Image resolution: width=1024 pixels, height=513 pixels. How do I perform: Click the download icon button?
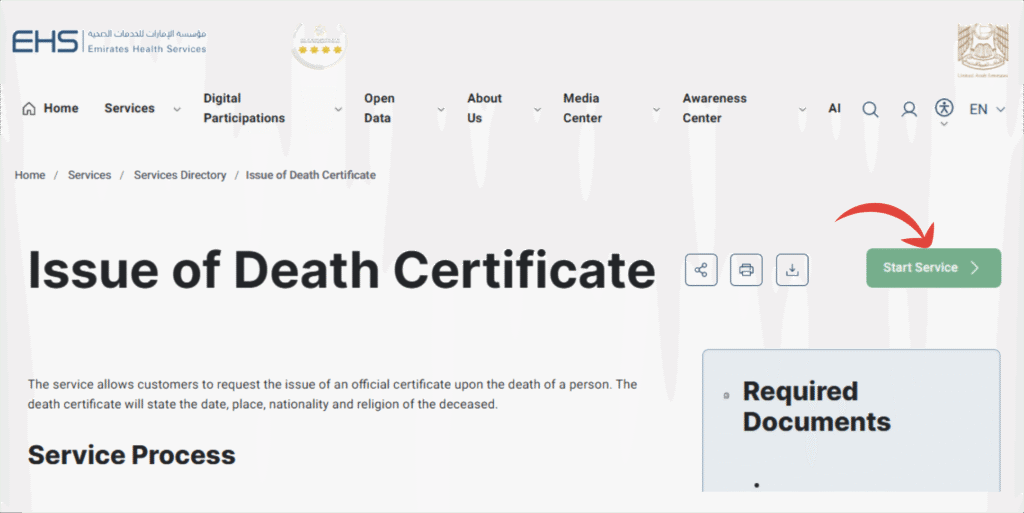click(x=792, y=269)
